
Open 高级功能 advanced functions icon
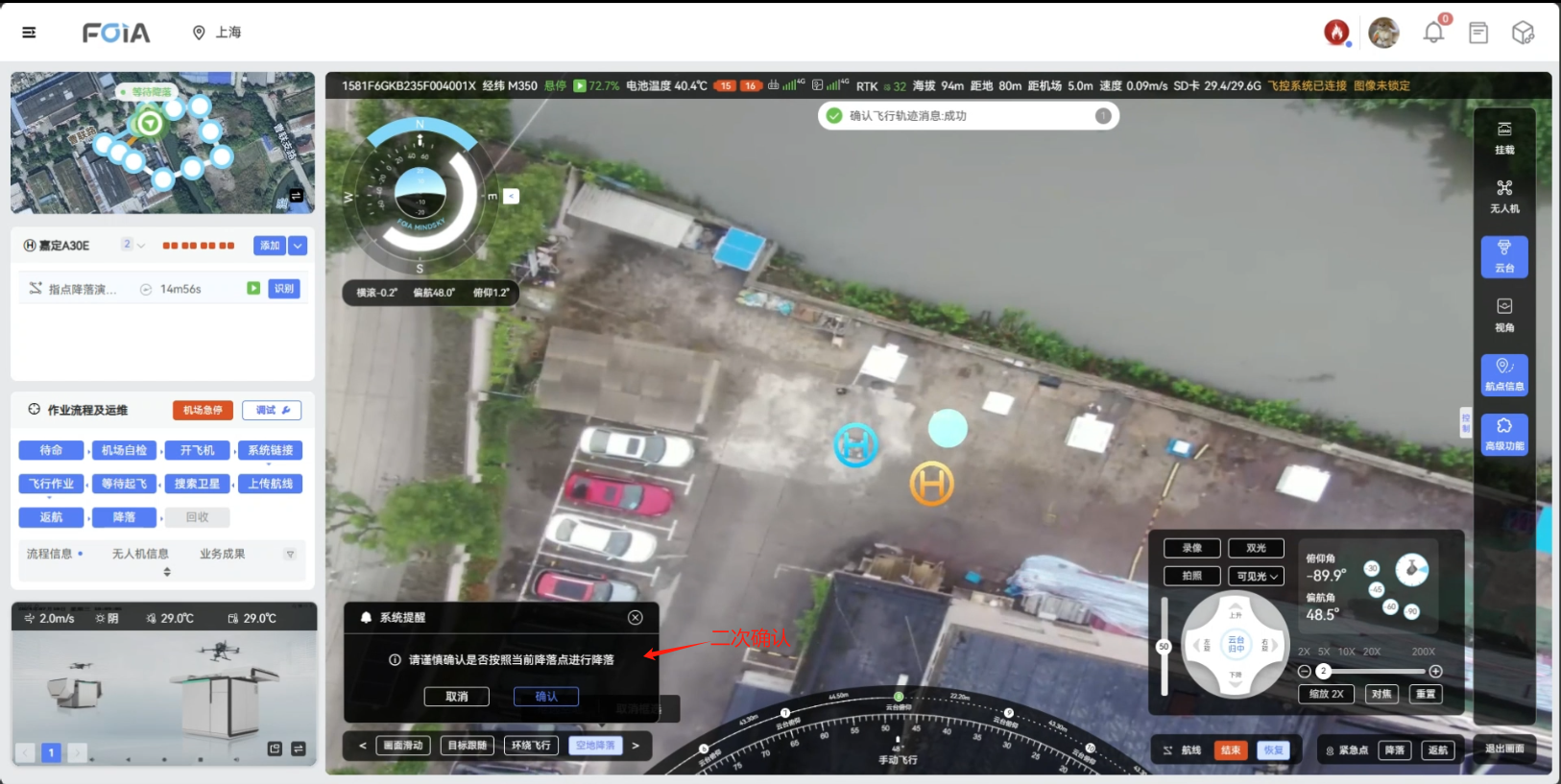1503,434
